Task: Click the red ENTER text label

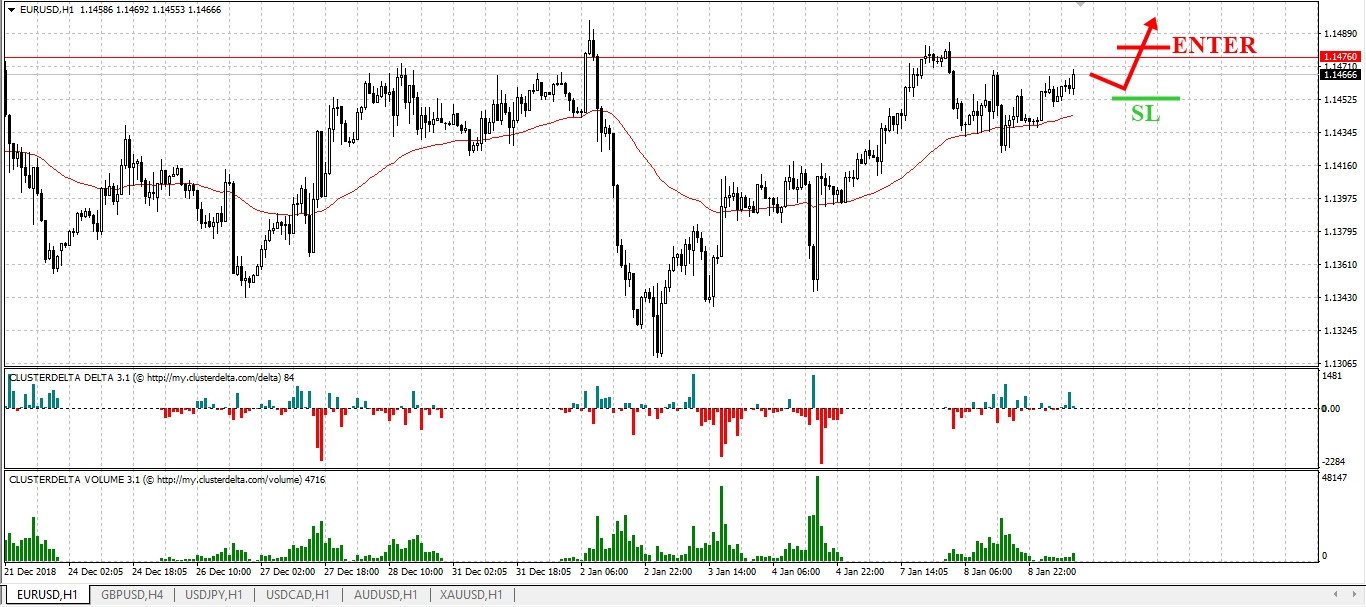Action: (1214, 45)
